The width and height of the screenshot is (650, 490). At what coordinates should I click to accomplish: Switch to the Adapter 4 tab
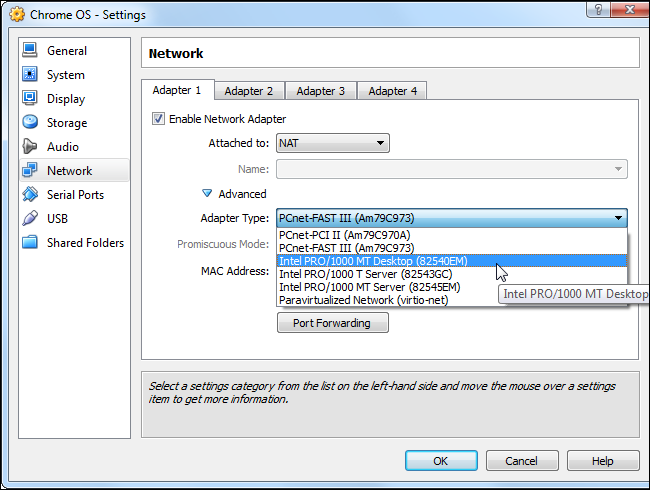(x=393, y=91)
